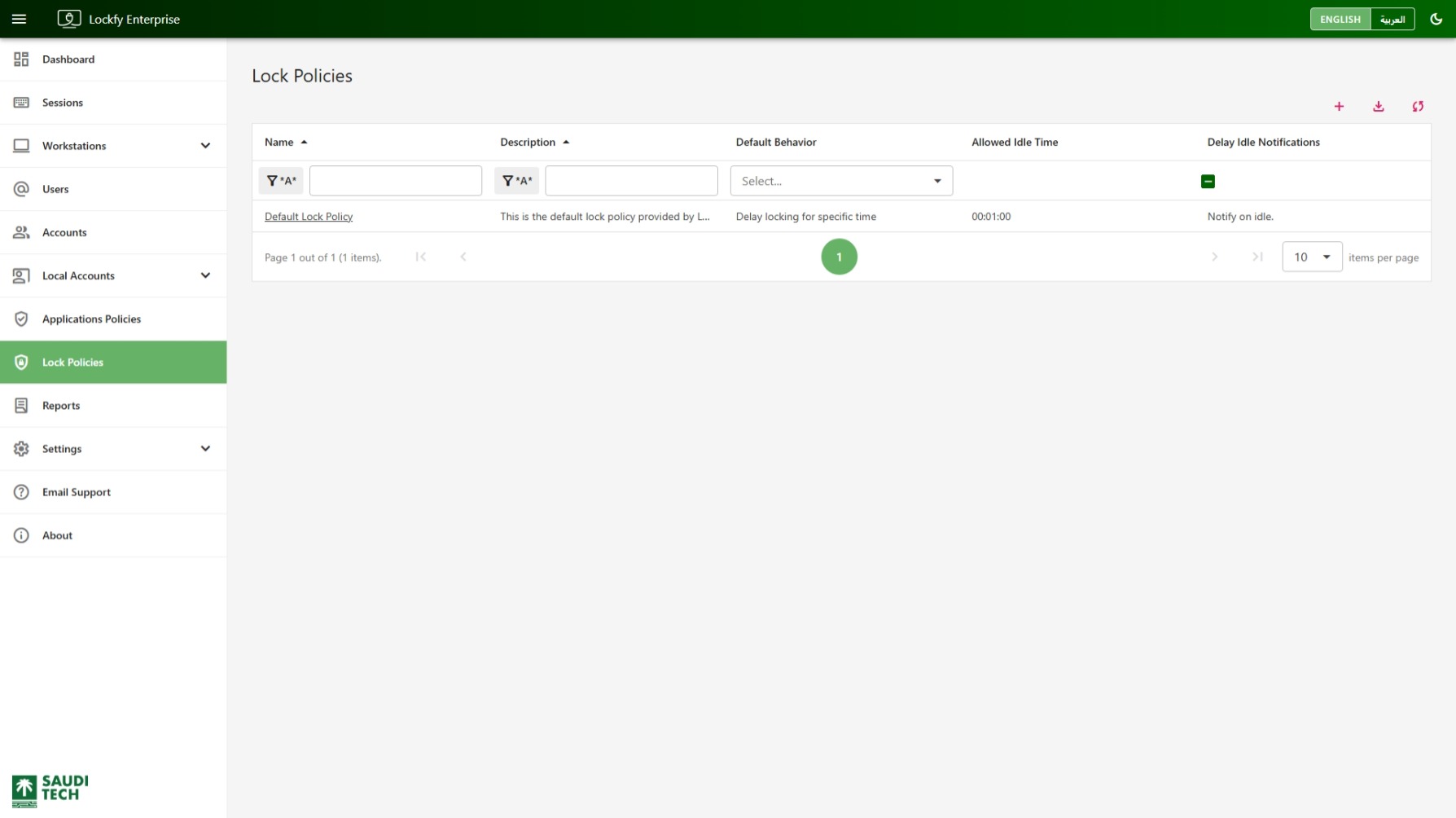The width and height of the screenshot is (1456, 818).
Task: Toggle dark mode with the moon icon
Action: (1436, 19)
